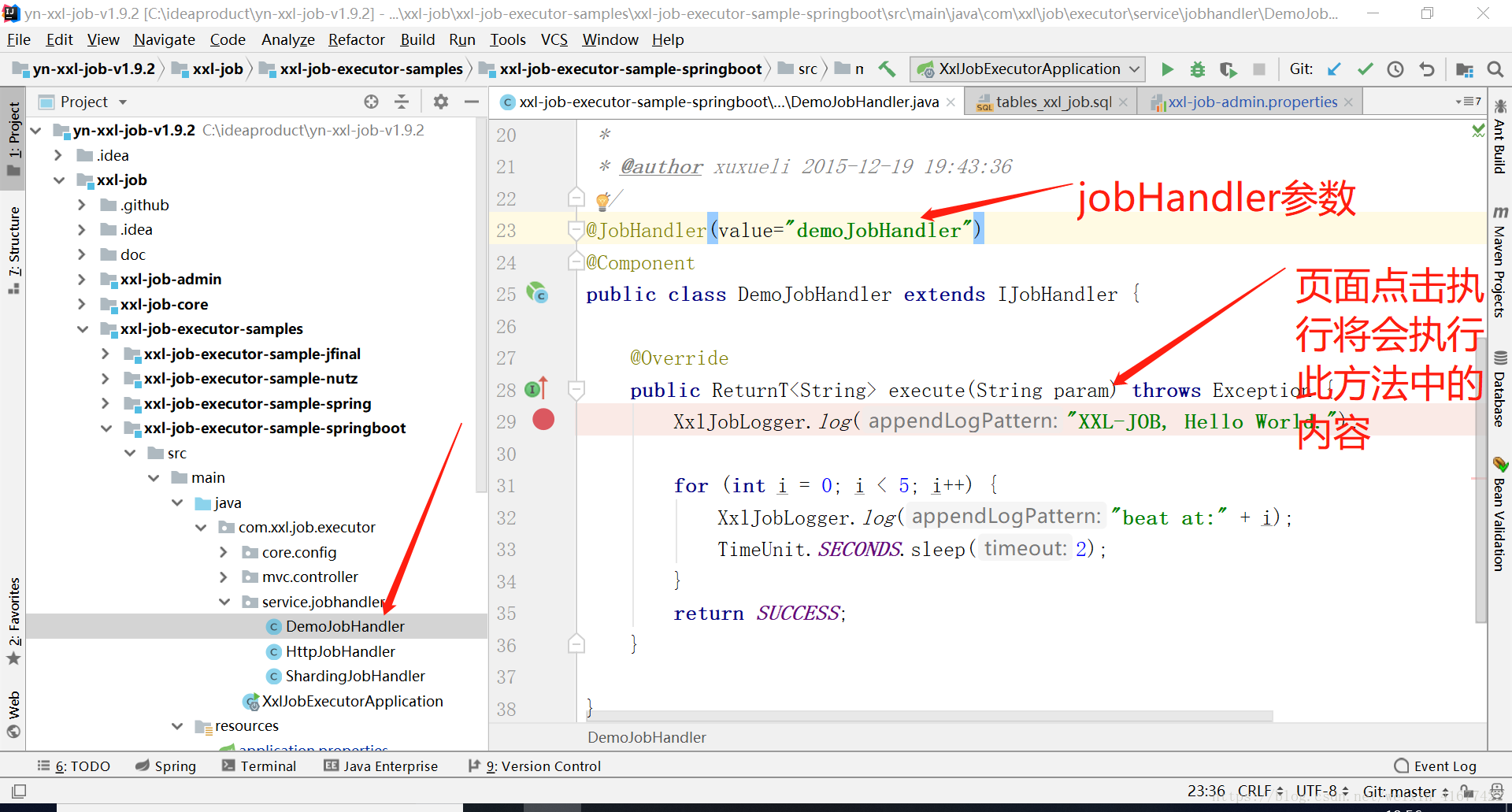Collapse all icon in Project panel
The width and height of the screenshot is (1512, 812).
tap(402, 102)
